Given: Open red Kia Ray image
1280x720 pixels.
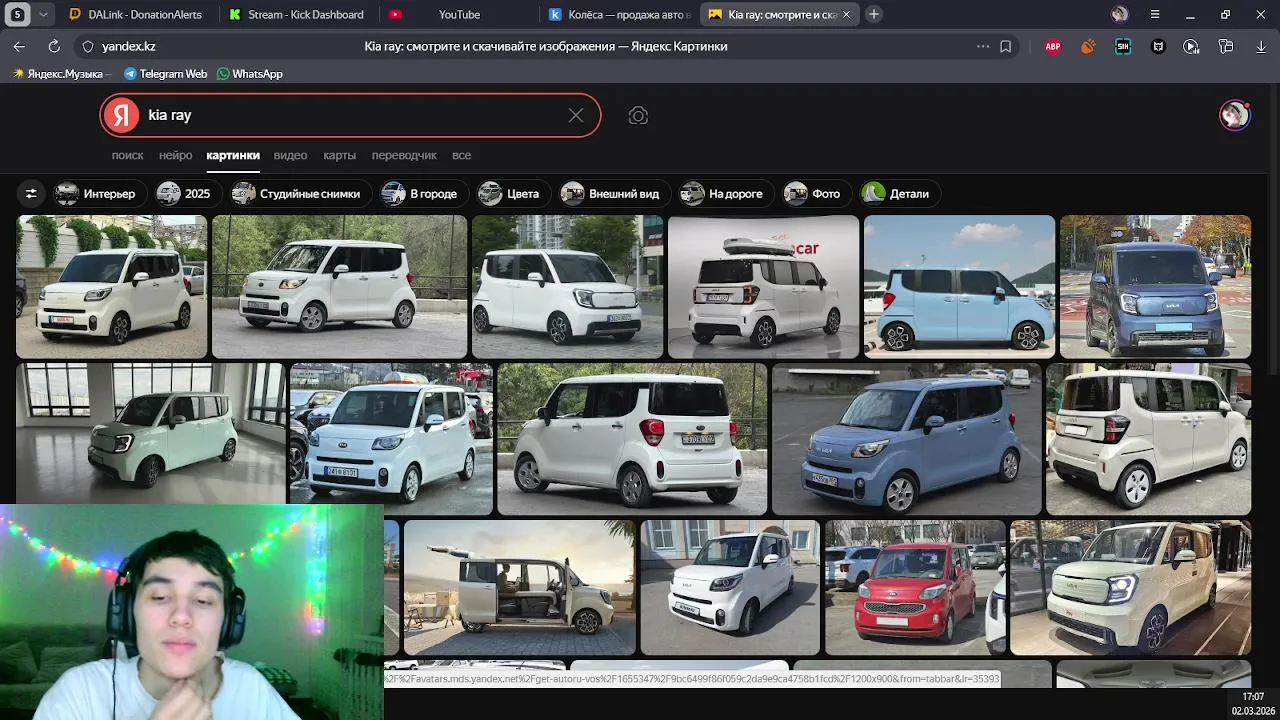Looking at the screenshot, I should click(915, 587).
